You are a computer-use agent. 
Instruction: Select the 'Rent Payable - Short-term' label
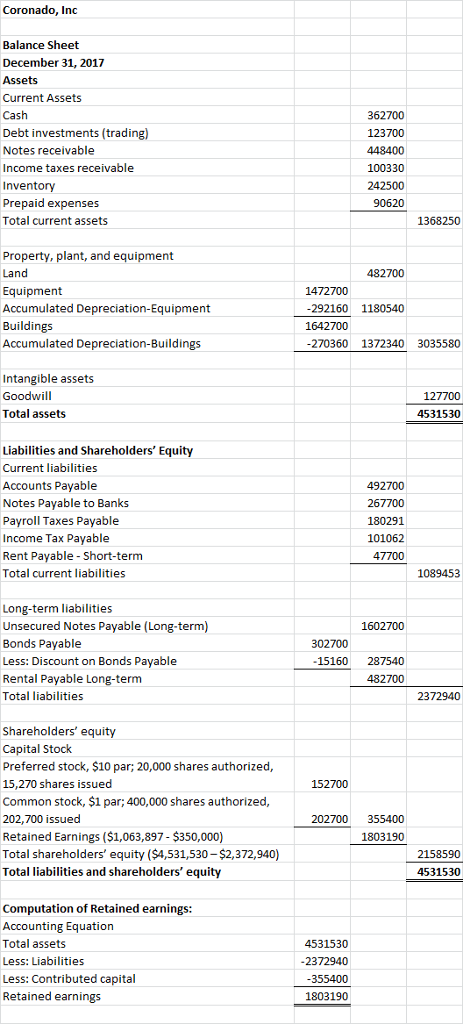(x=72, y=556)
